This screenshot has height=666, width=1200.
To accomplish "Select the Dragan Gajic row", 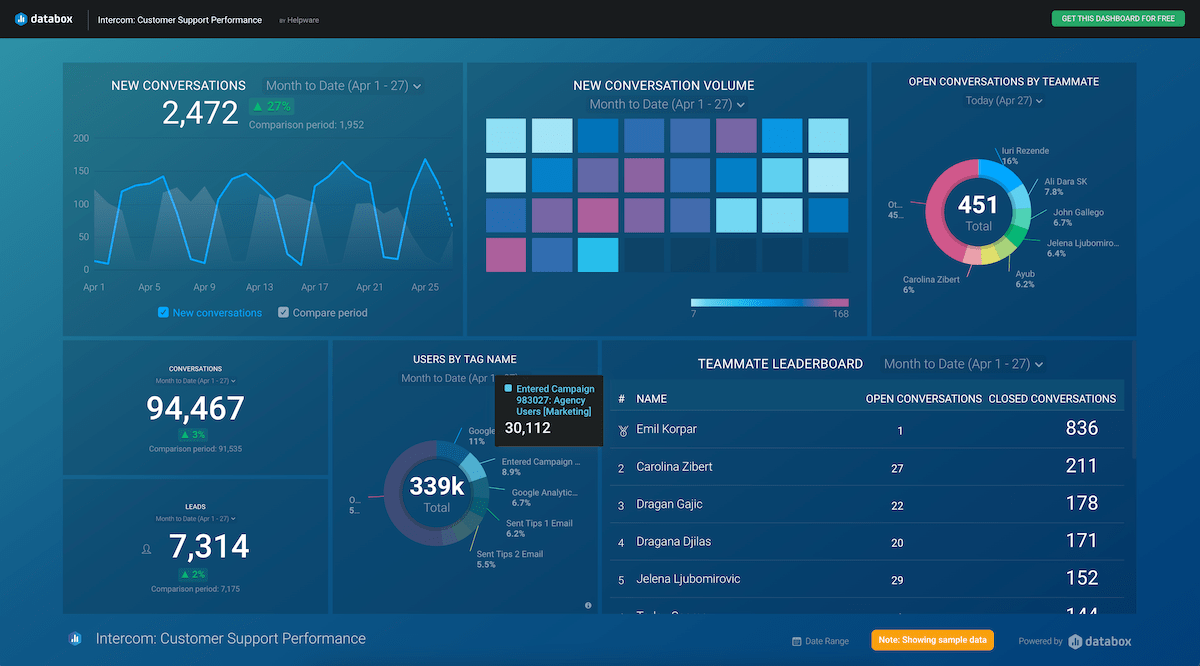I will coord(867,504).
